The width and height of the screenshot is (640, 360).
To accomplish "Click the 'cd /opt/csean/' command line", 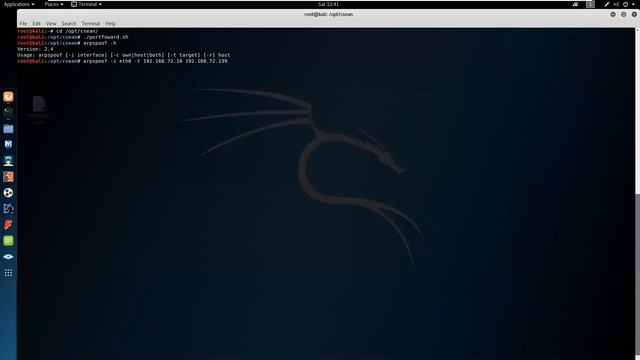I will pyautogui.click(x=58, y=31).
